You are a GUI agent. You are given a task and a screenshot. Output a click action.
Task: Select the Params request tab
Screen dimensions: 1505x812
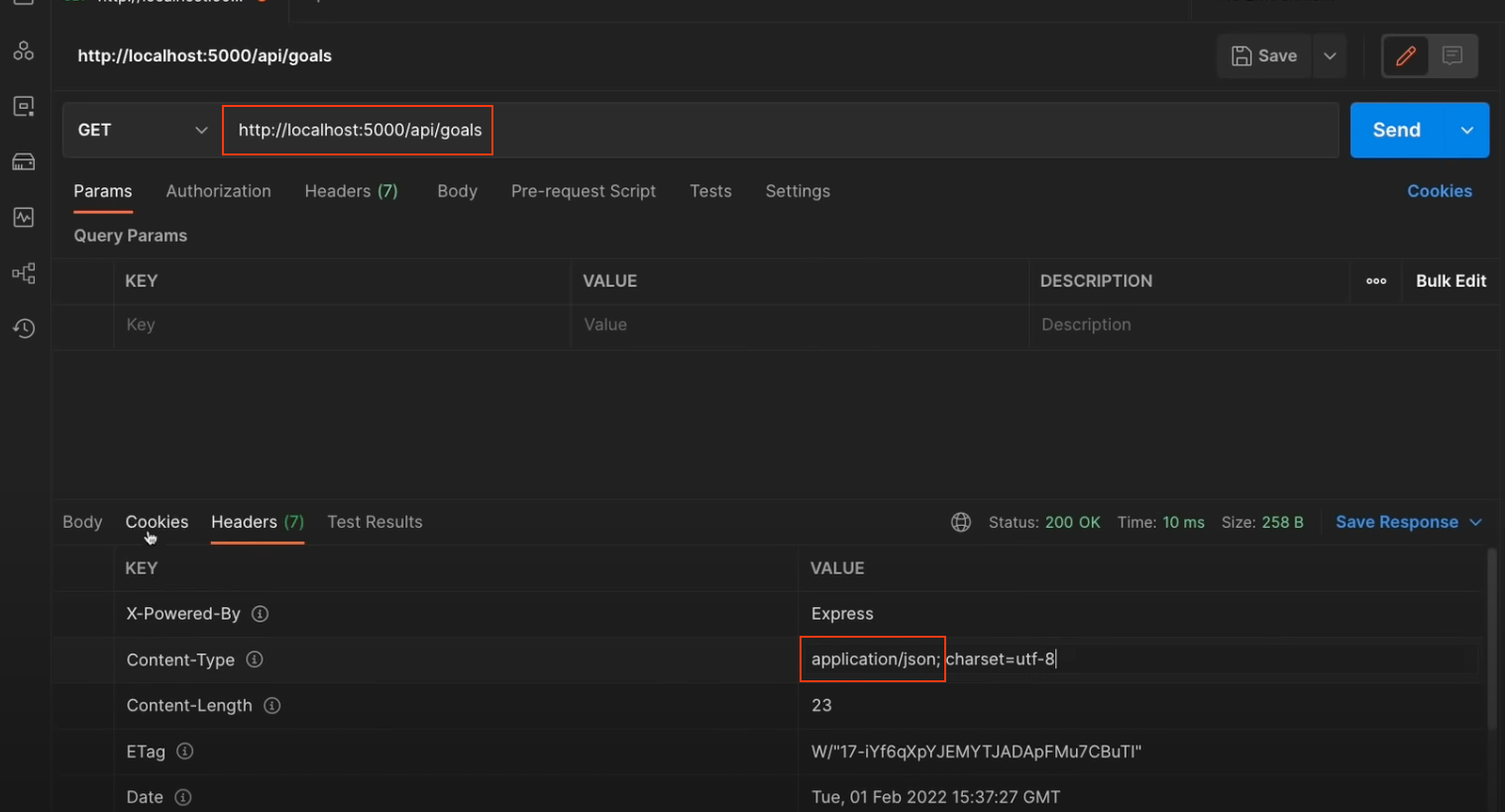103,191
